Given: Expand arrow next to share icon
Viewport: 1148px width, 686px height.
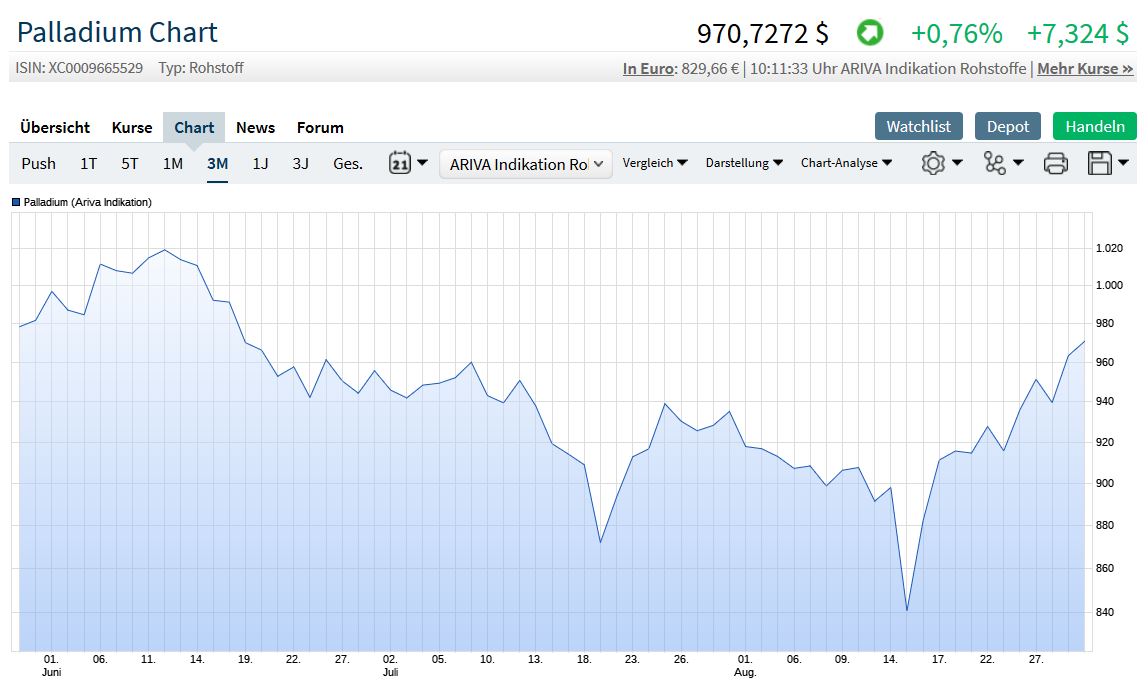Looking at the screenshot, I should [1018, 163].
